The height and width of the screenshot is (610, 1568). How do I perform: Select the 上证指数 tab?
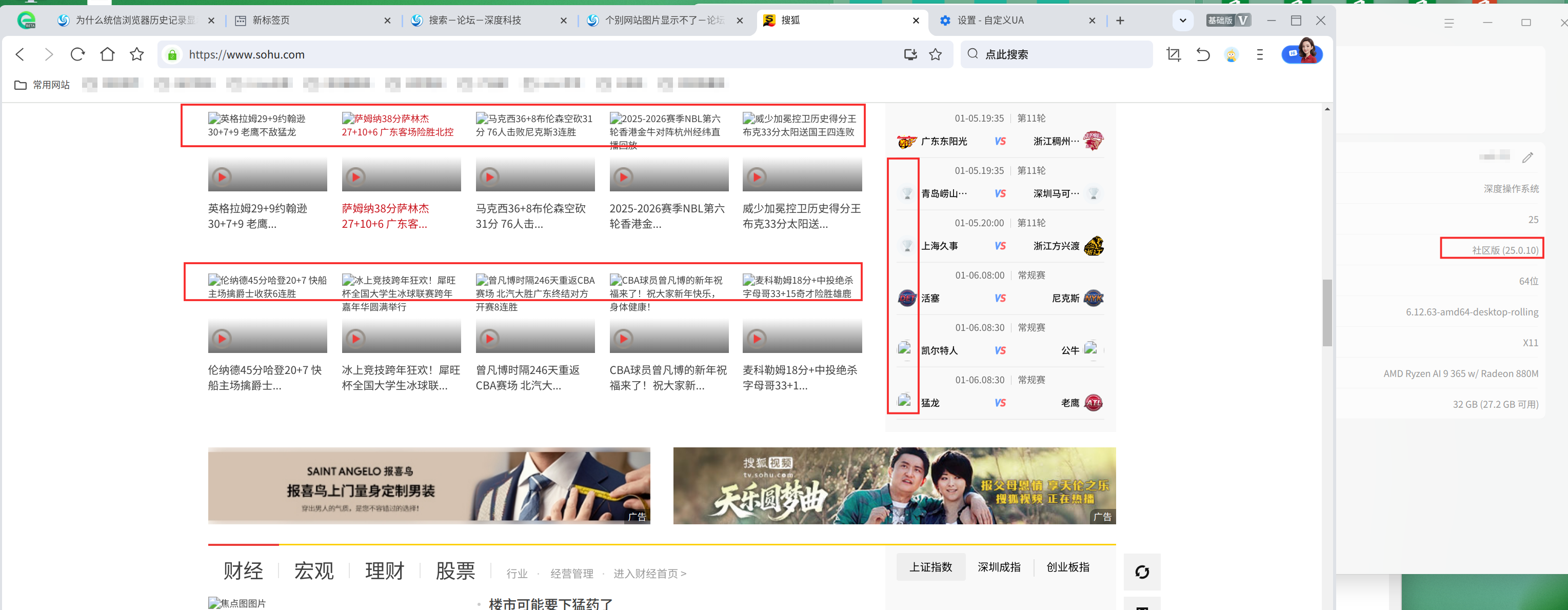point(931,567)
